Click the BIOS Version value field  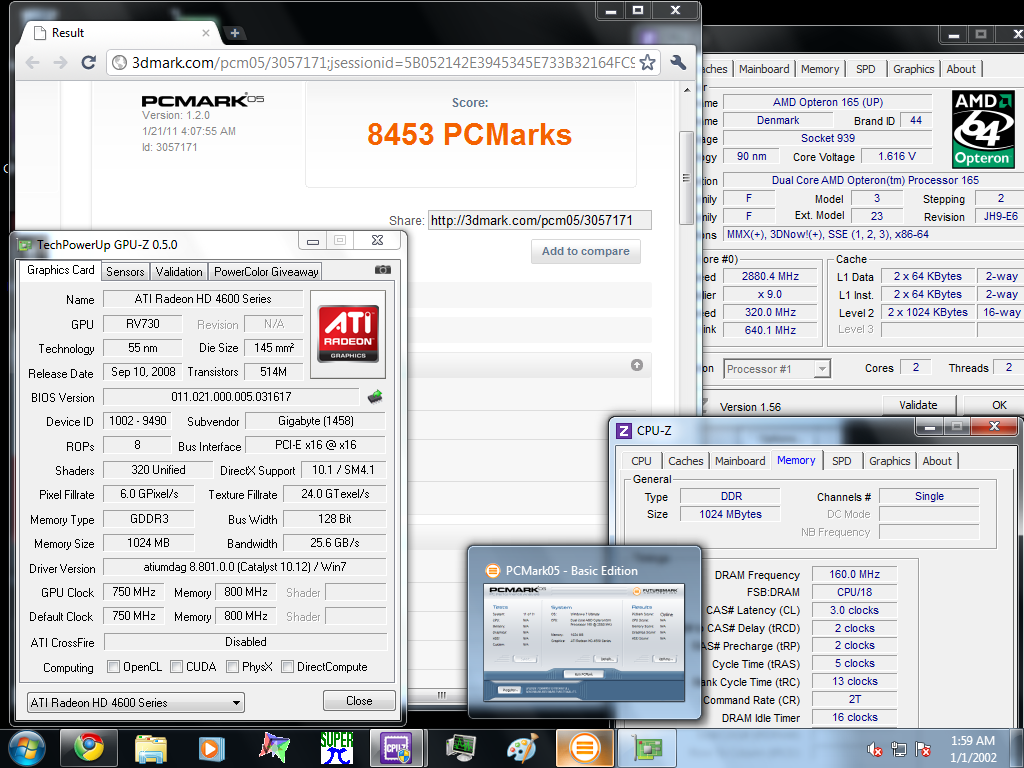231,396
